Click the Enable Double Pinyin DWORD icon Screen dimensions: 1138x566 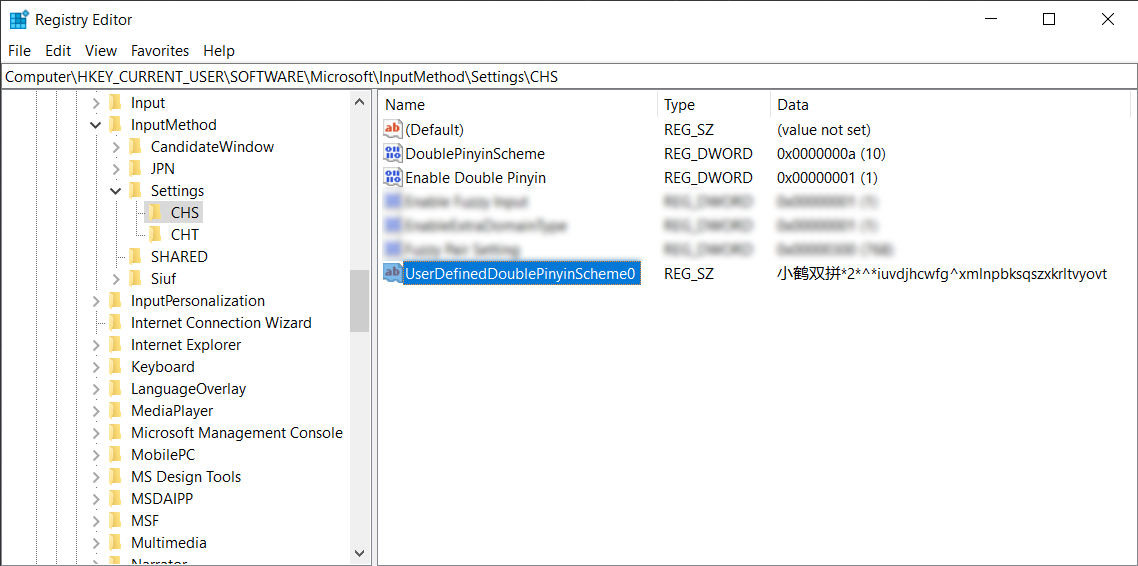[393, 178]
